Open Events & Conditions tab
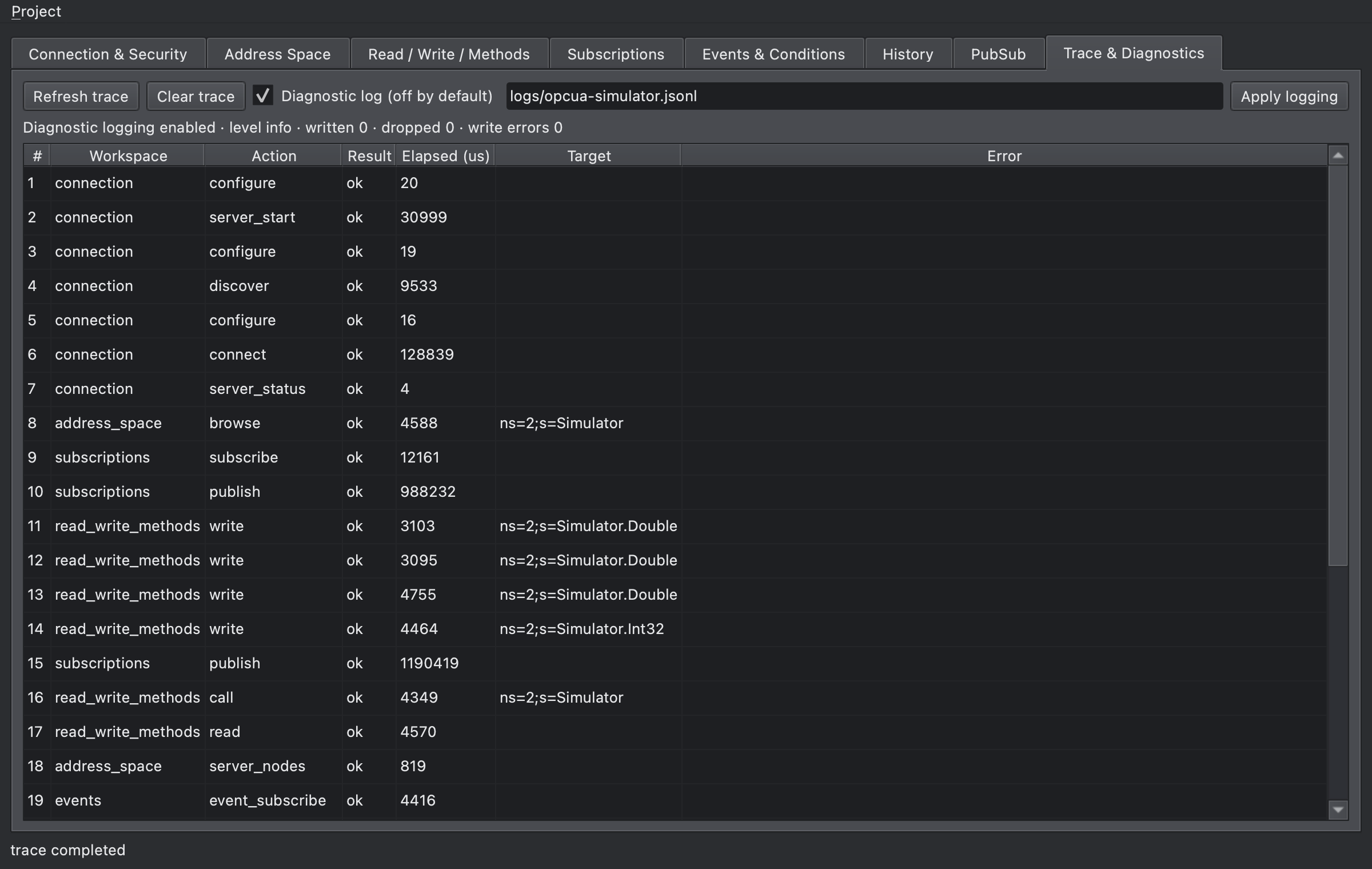Screen dimensions: 1372x869 pos(774,54)
